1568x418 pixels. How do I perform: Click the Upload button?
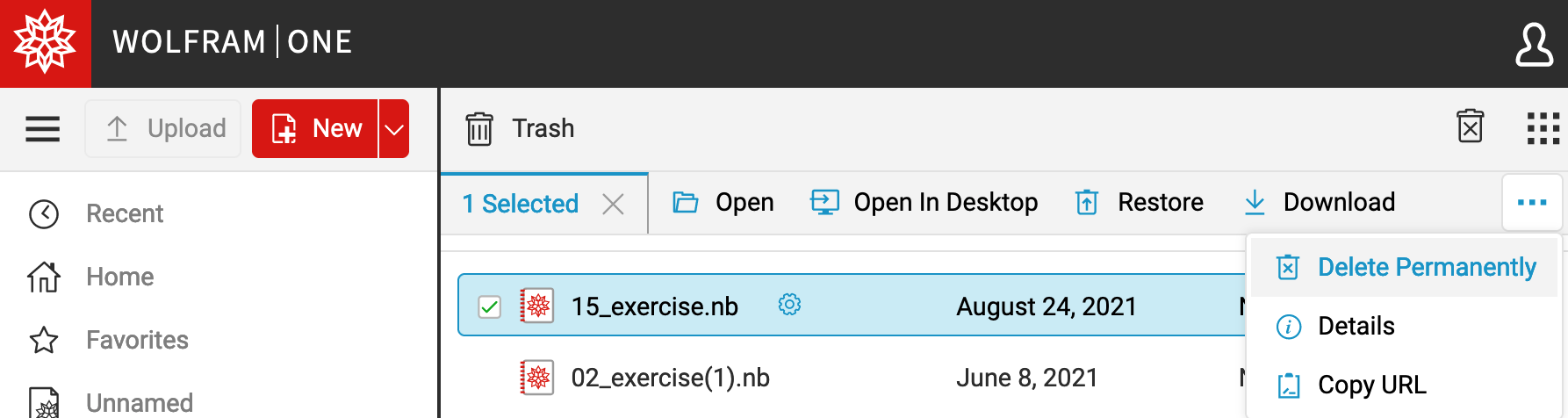click(163, 129)
